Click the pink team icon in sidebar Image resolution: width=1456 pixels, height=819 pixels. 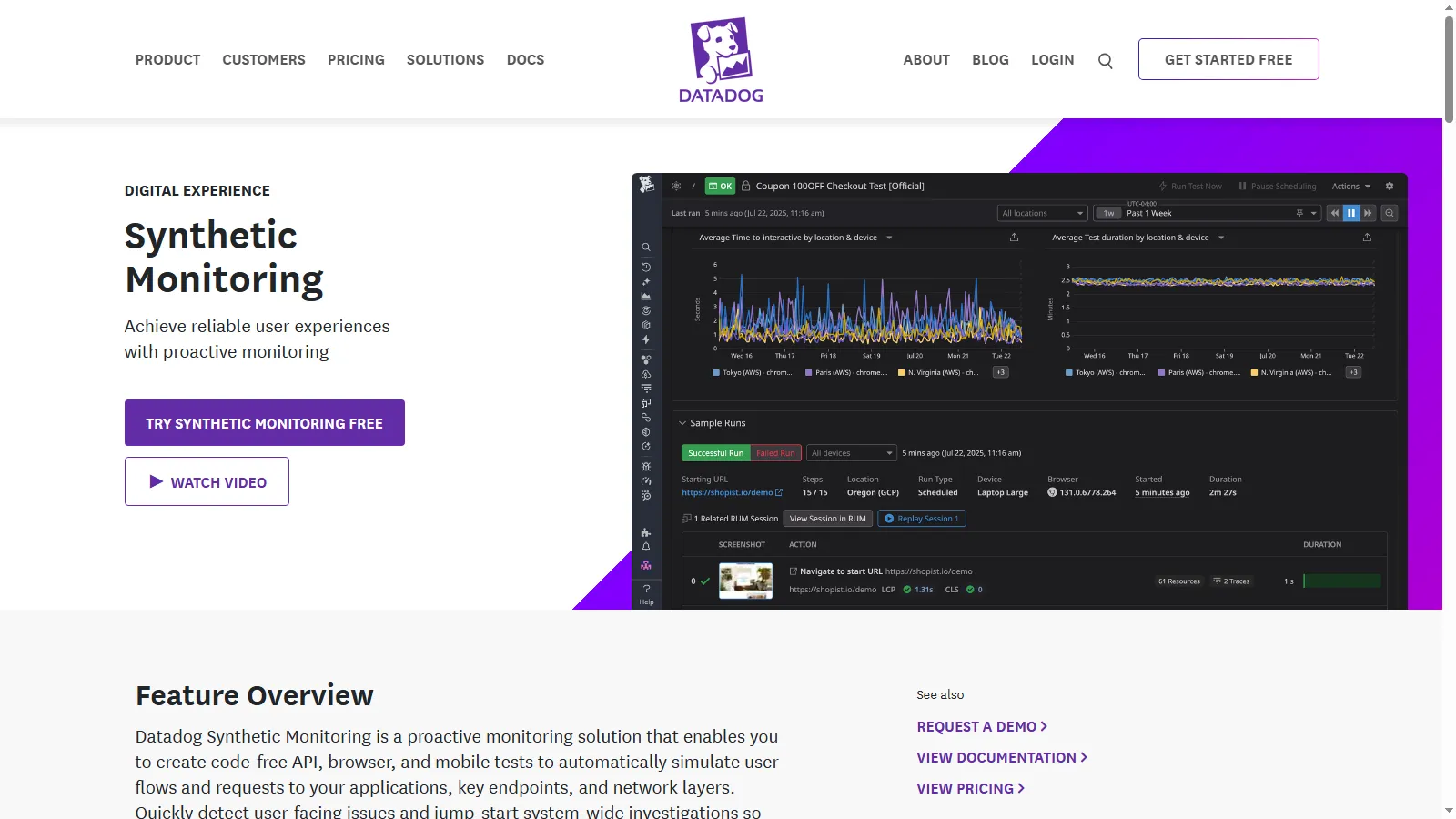pos(646,565)
